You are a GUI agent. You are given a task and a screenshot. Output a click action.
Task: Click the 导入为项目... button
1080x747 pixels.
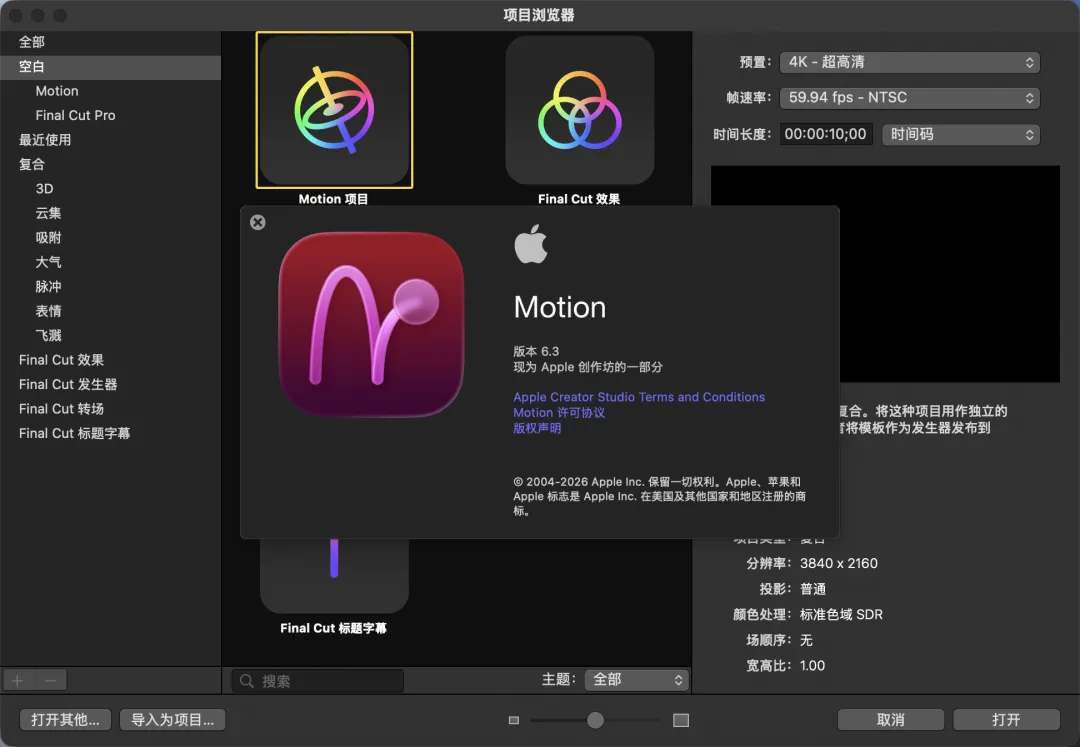pos(172,720)
